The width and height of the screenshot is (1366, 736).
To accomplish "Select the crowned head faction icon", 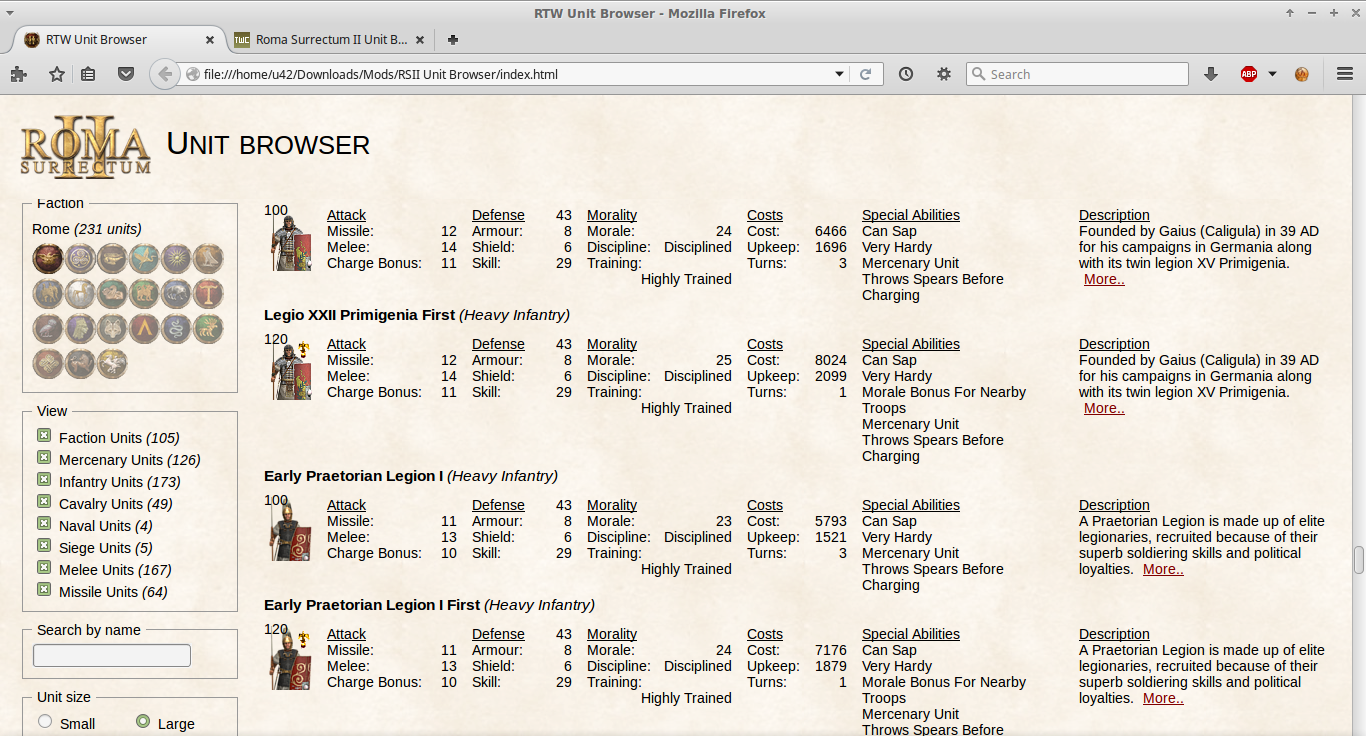I will (x=80, y=329).
